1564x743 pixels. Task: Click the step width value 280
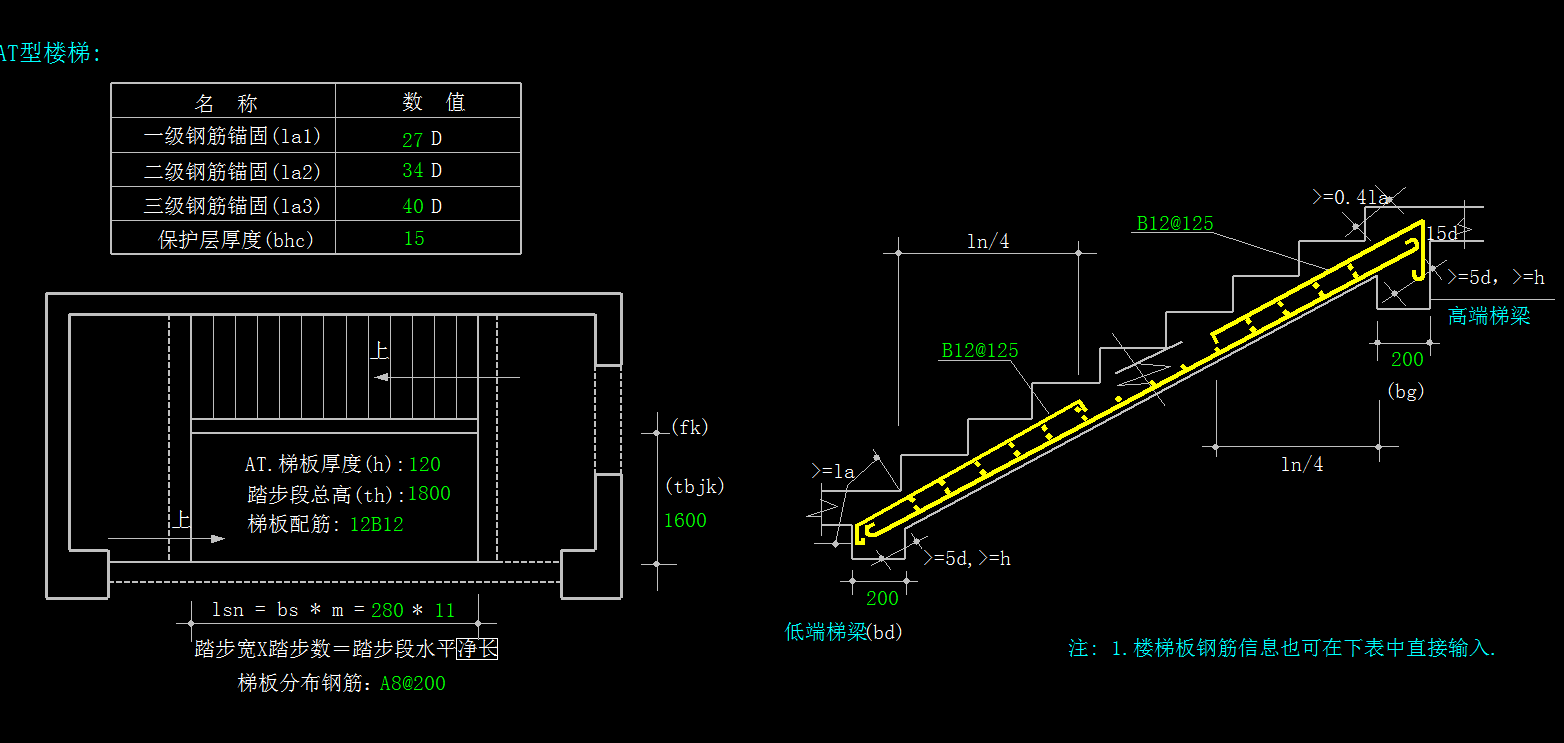387,610
